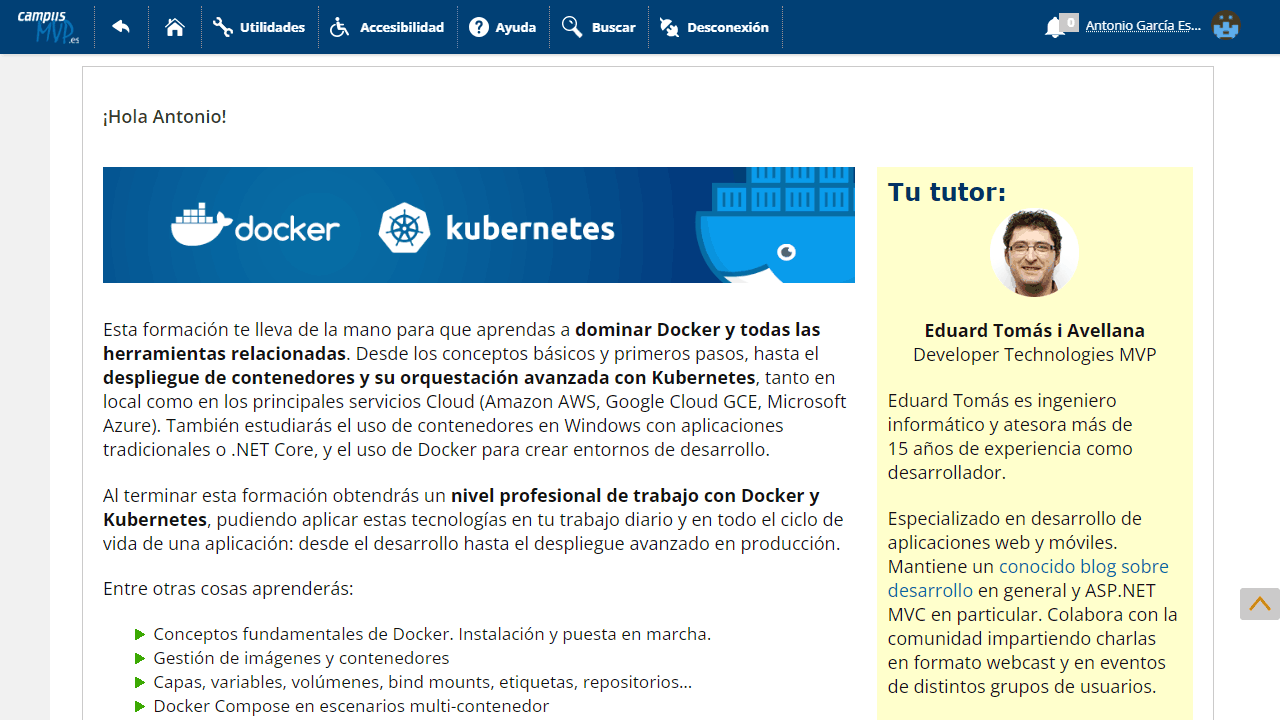Click 'Gestión de imágenes y contenedores' item
This screenshot has height=720, width=1280.
click(x=301, y=658)
